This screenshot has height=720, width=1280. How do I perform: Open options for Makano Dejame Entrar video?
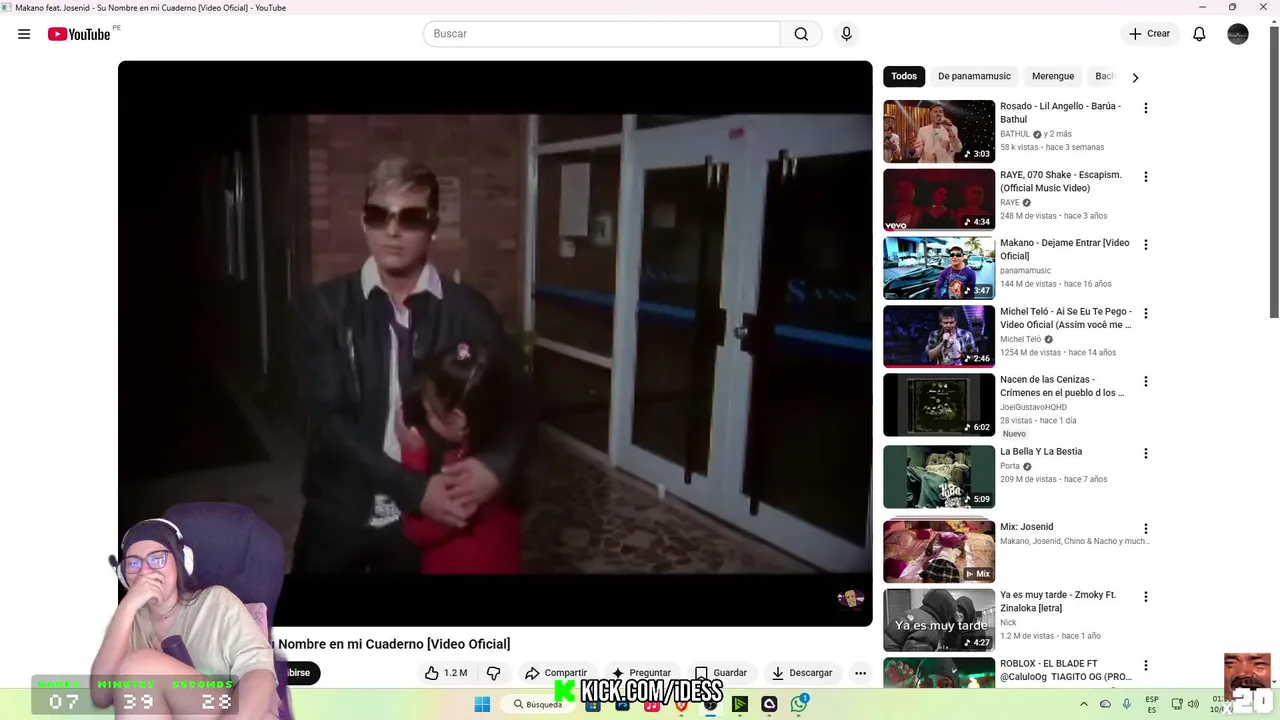click(x=1146, y=245)
